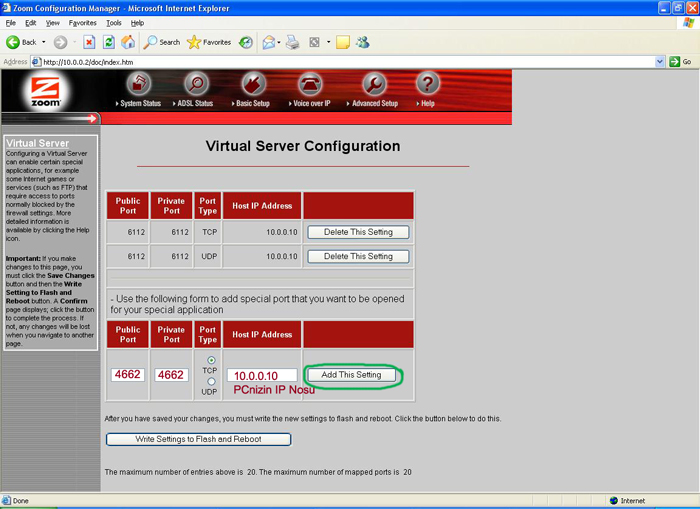Click the IE Forward arrow button
This screenshot has height=509, width=700.
[x=60, y=42]
